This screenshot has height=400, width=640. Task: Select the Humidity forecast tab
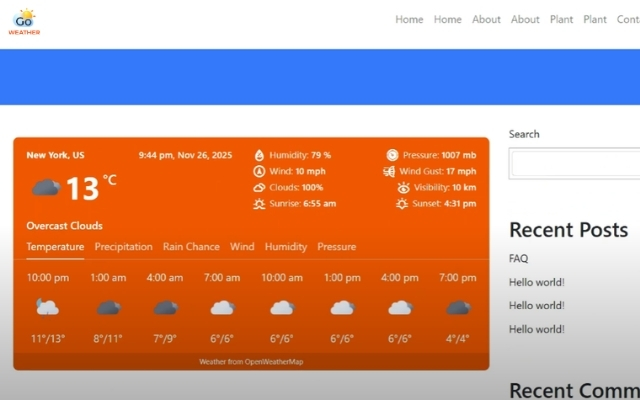pos(286,247)
